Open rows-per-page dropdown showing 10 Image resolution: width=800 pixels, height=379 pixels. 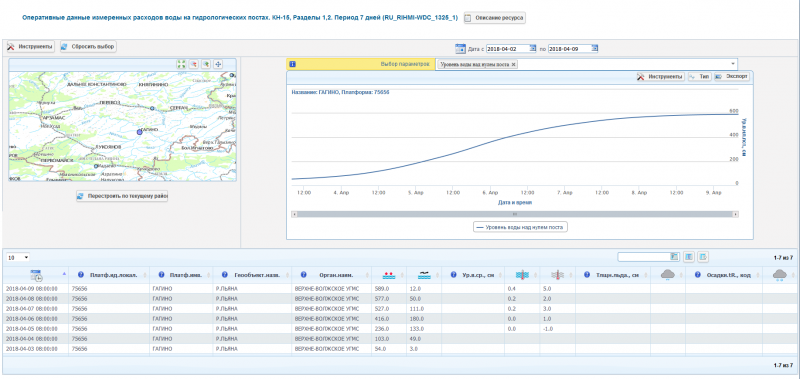click(x=18, y=258)
